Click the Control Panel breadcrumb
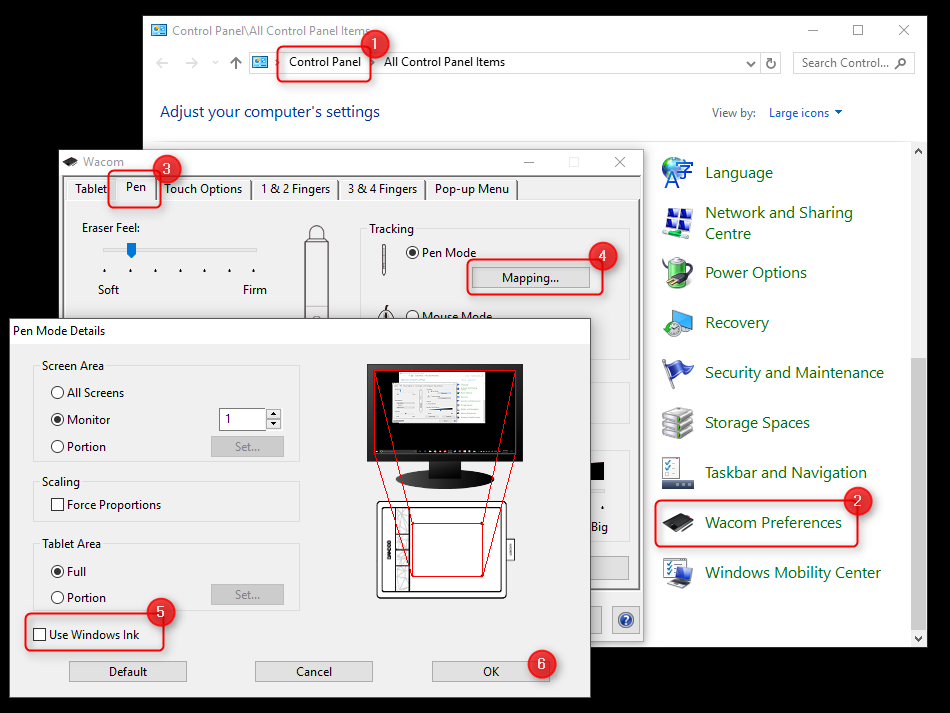Viewport: 950px width, 713px height. (x=325, y=62)
